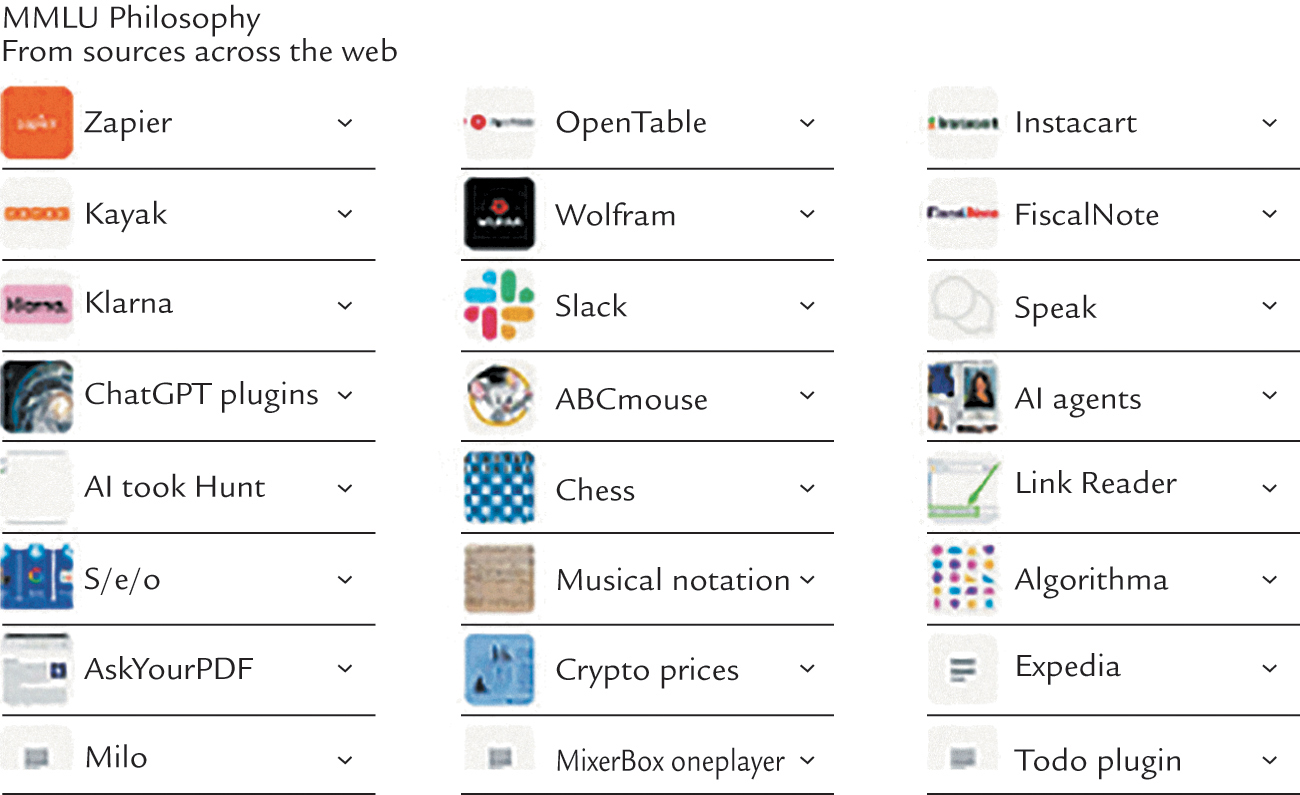This screenshot has height=795, width=1300.
Task: Click the pink Klarna icon
Action: coord(37,304)
